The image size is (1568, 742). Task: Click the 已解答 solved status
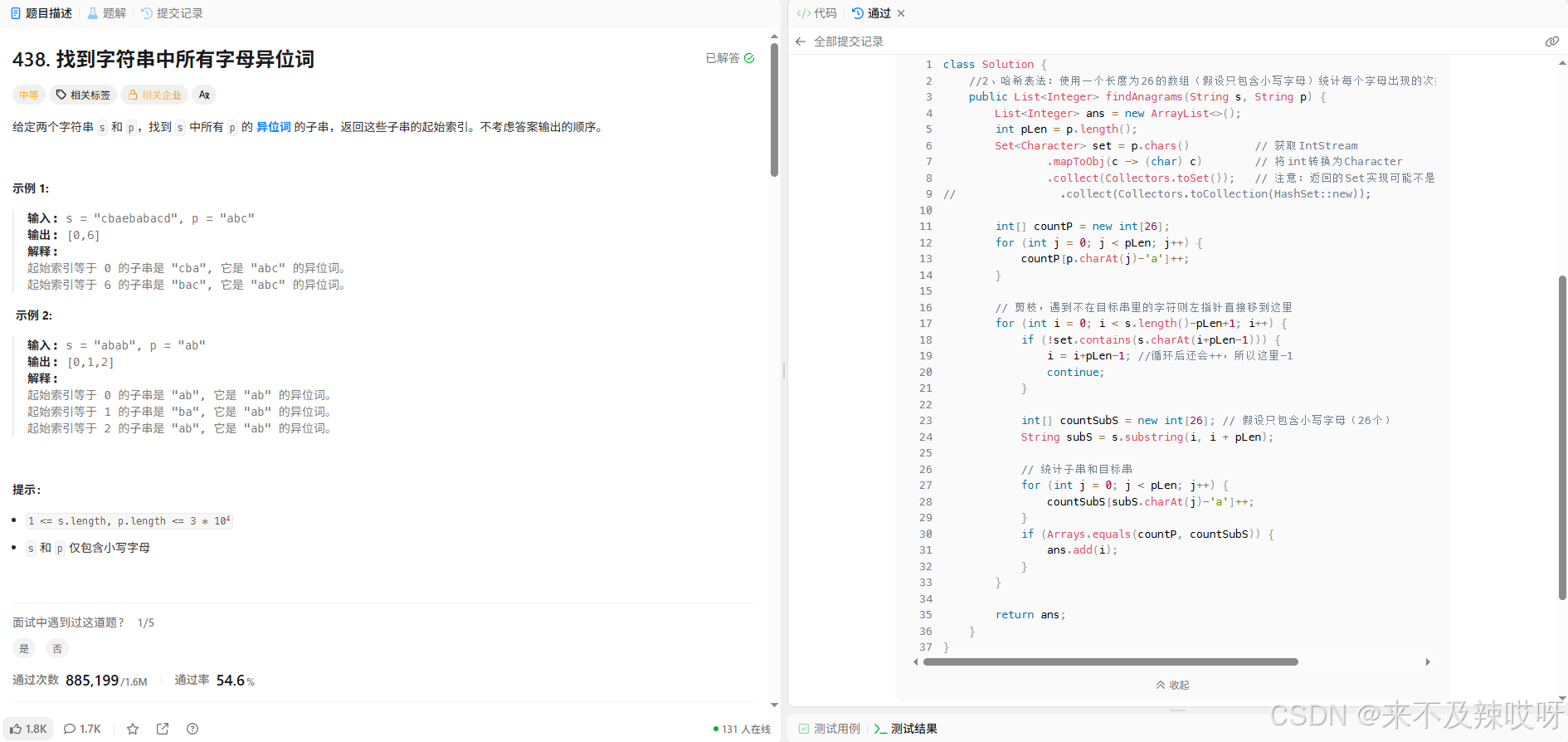point(730,58)
